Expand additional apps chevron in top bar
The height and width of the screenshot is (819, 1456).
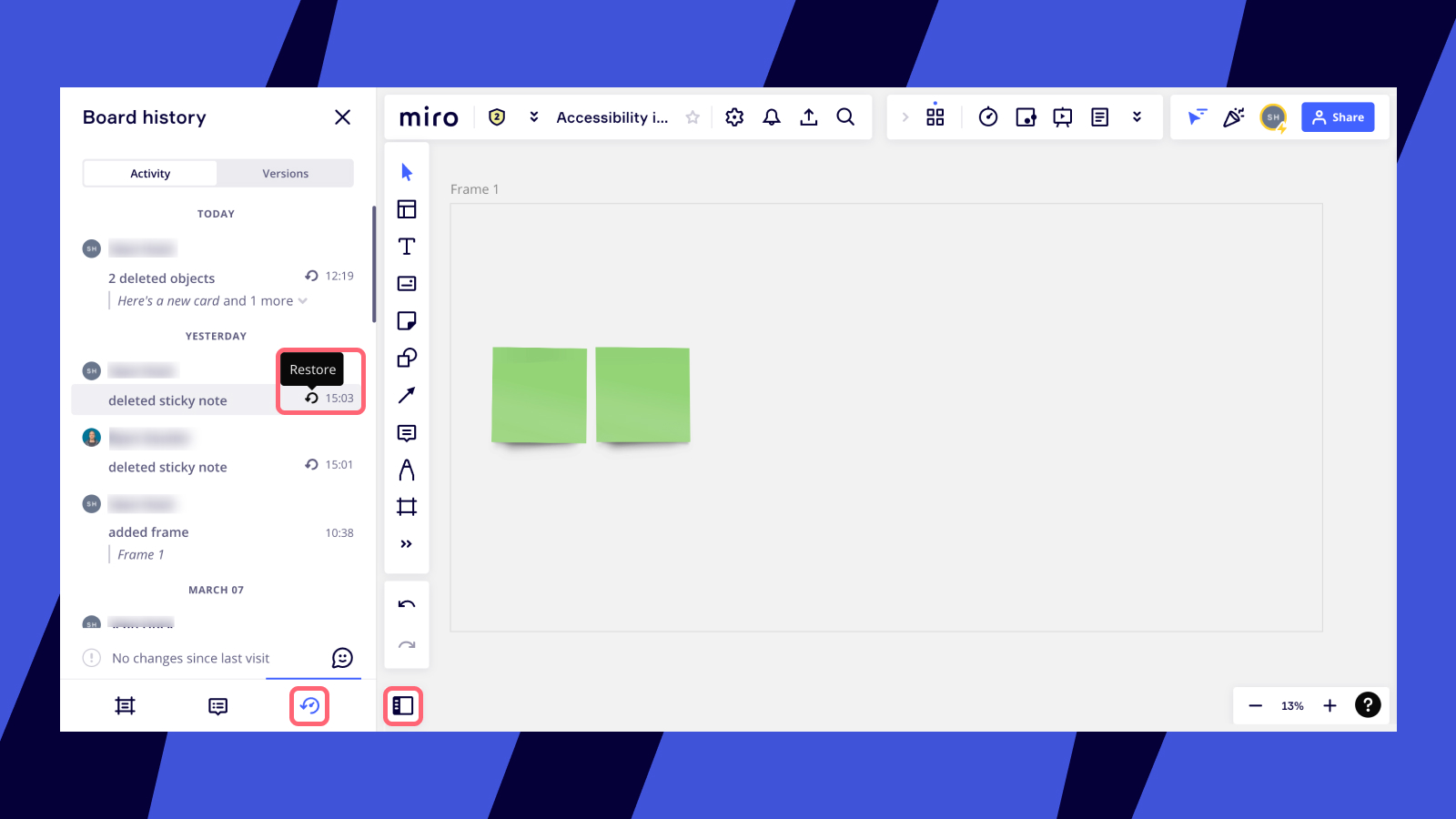click(1137, 117)
